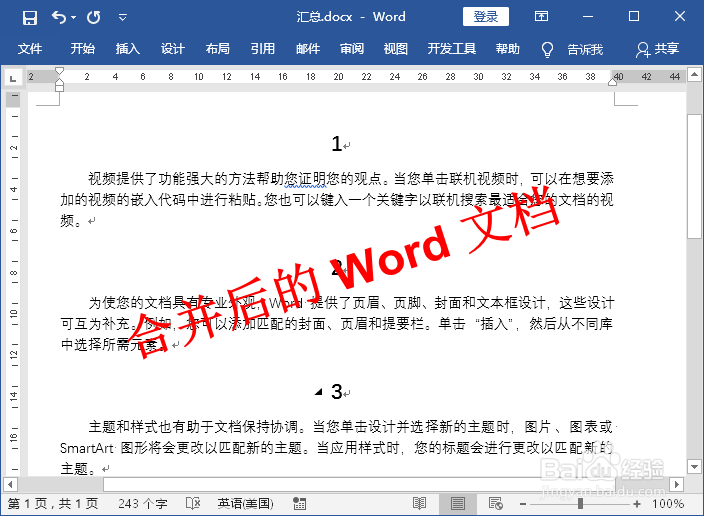The height and width of the screenshot is (516, 704).
Task: Click the vertical scrollbar up arrow
Action: tap(695, 74)
